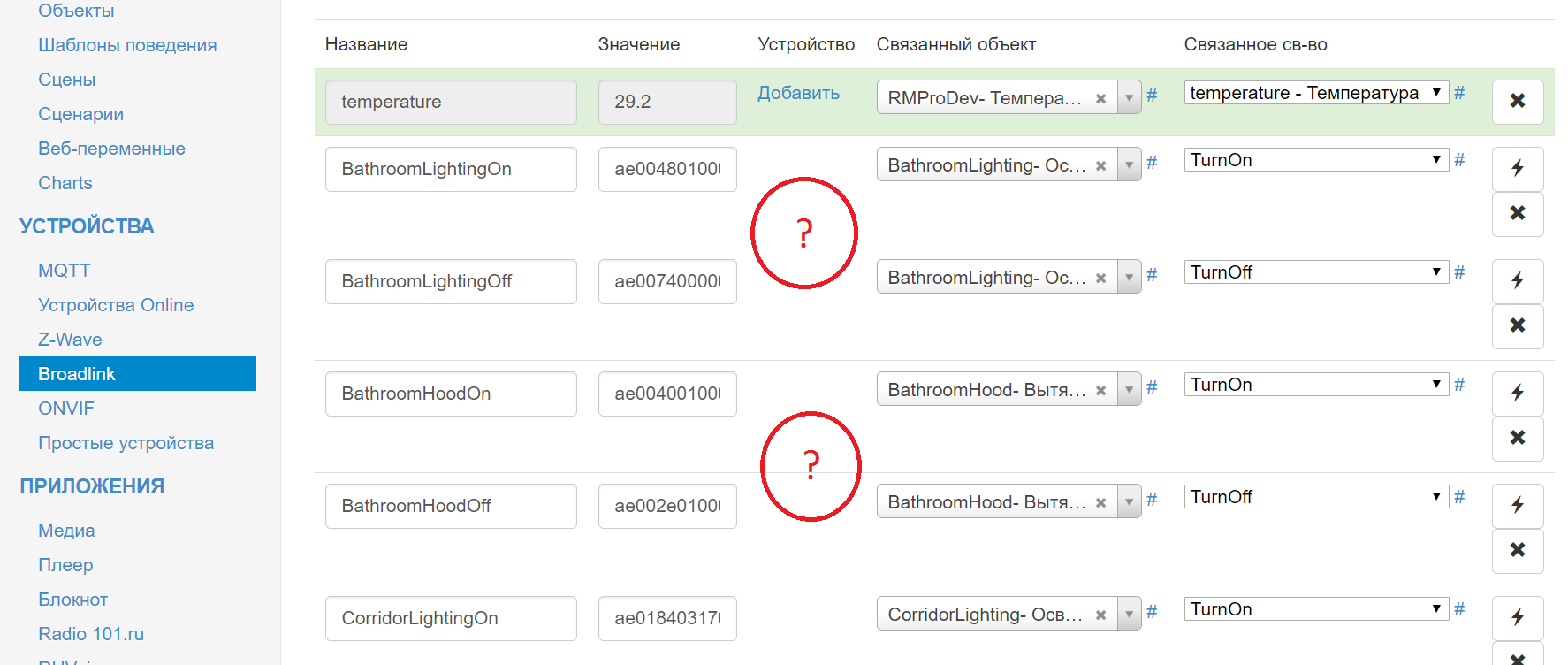Delete the BathroomHoodOff row
The height and width of the screenshot is (665, 1568).
click(x=1517, y=550)
